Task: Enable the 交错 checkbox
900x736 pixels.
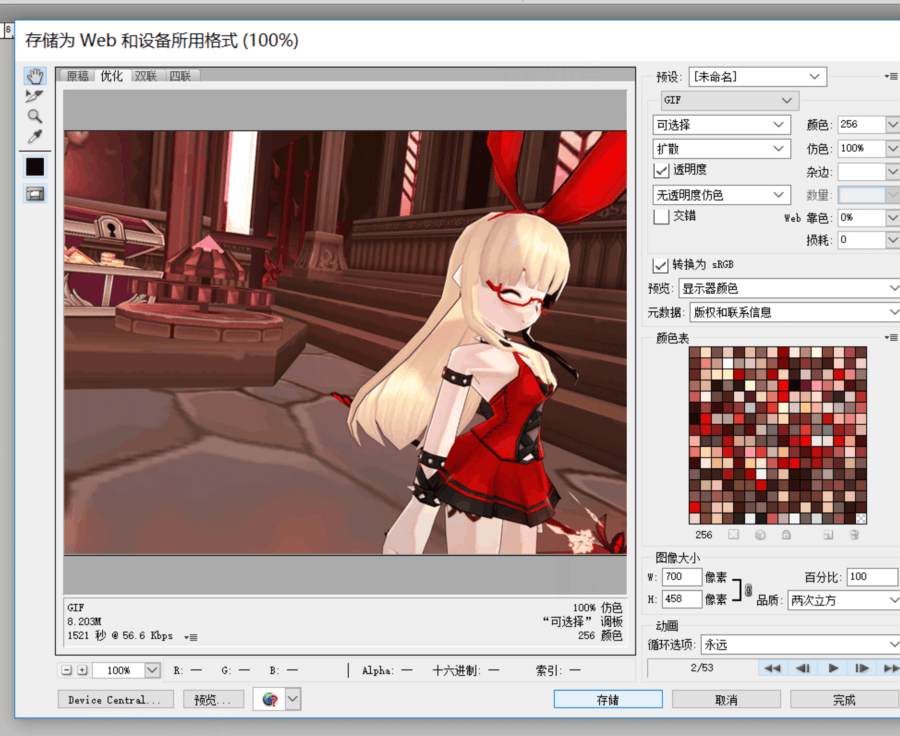Action: [x=661, y=216]
